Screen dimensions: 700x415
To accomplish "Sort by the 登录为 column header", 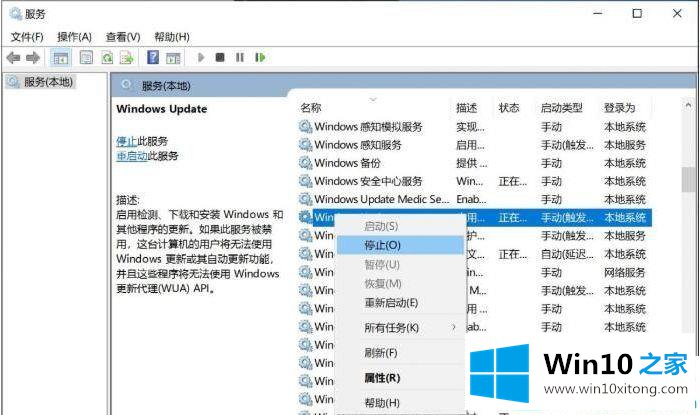I will 619,108.
